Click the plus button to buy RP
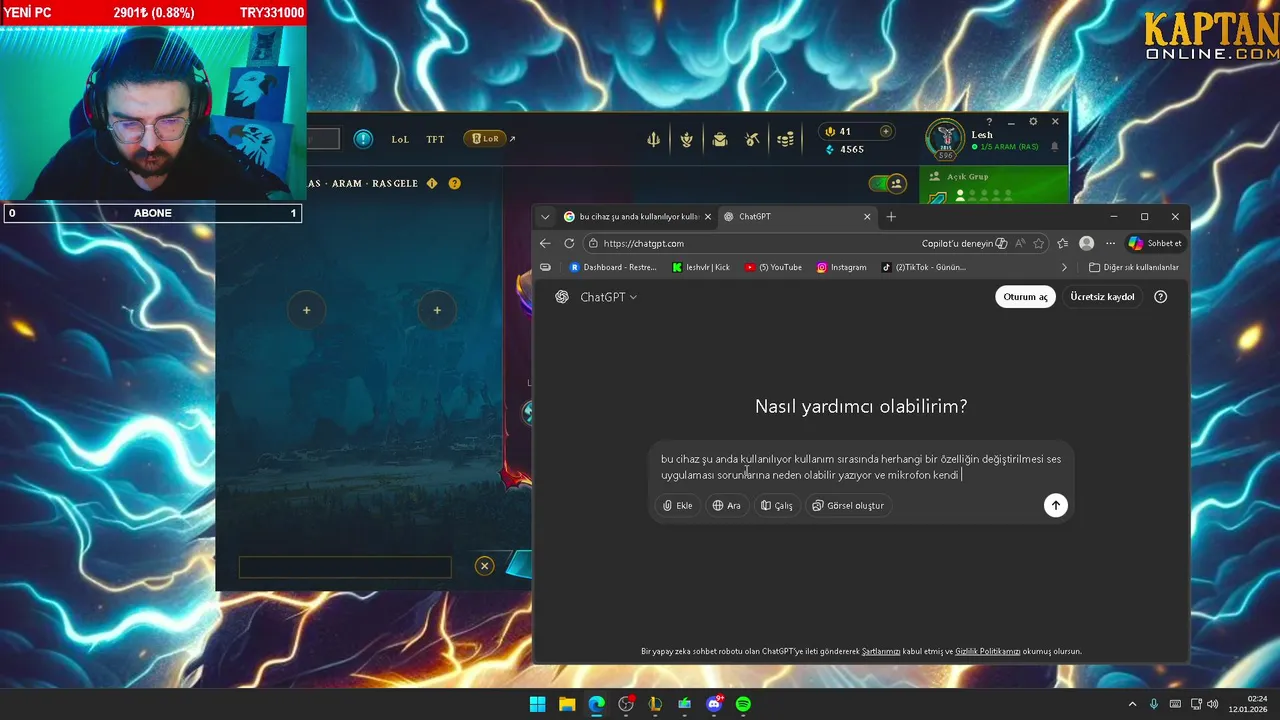This screenshot has width=1280, height=720. 885,131
